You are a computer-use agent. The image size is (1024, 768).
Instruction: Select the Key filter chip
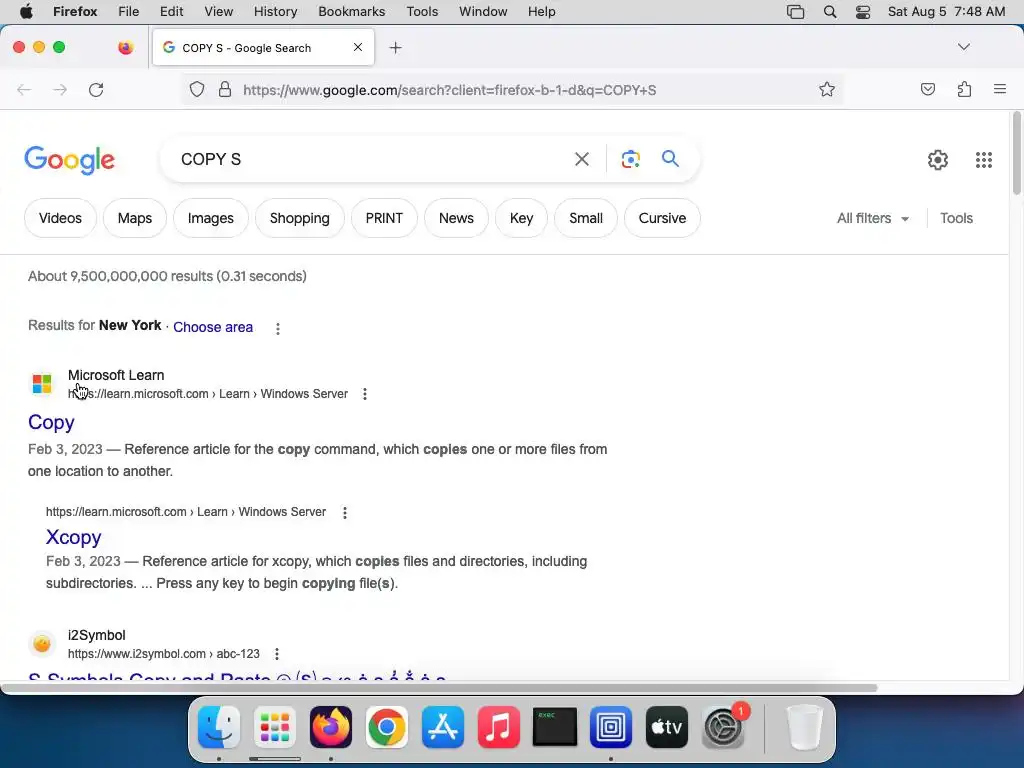pos(521,218)
